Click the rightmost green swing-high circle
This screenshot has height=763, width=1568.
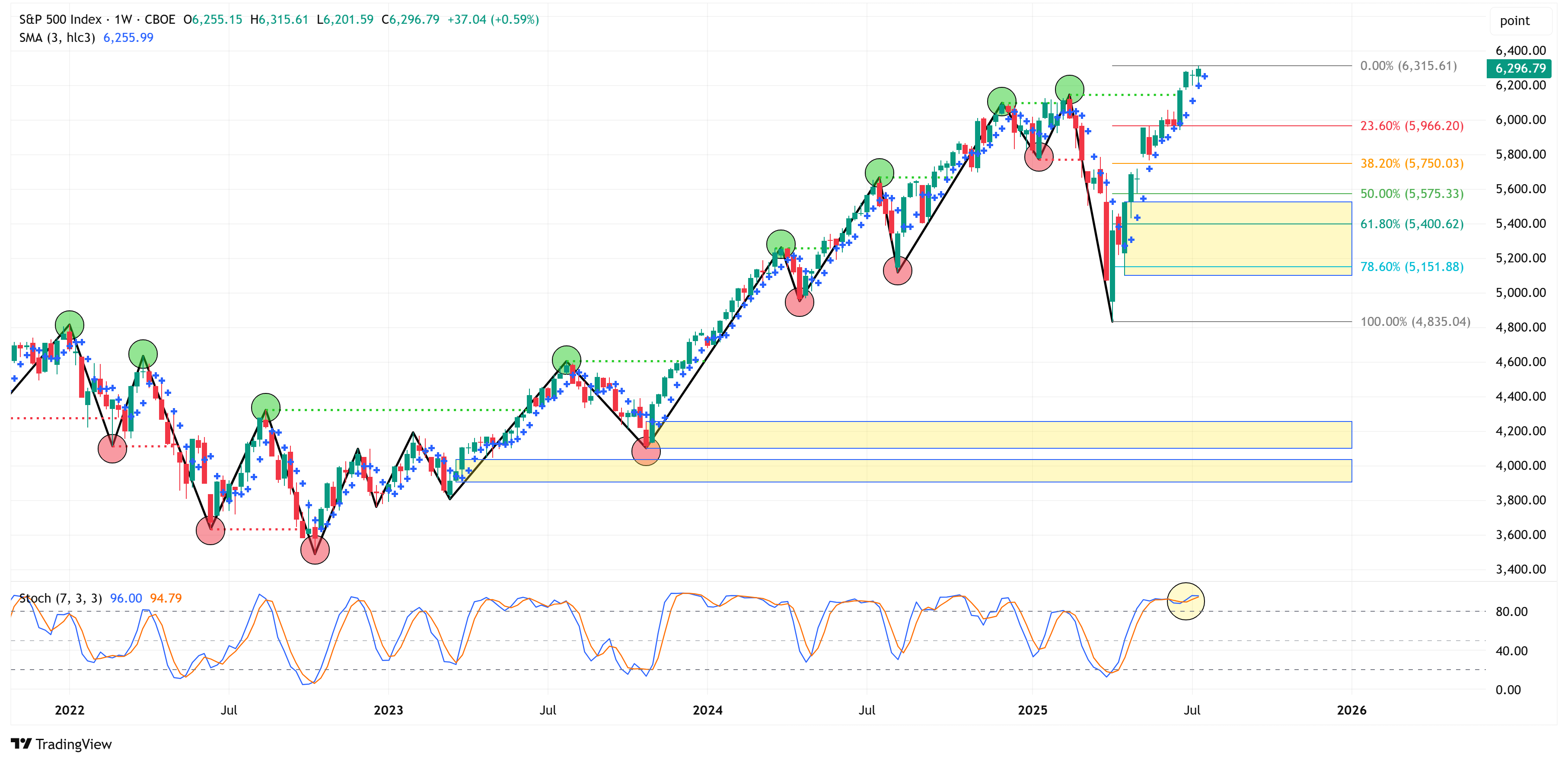coord(1069,89)
